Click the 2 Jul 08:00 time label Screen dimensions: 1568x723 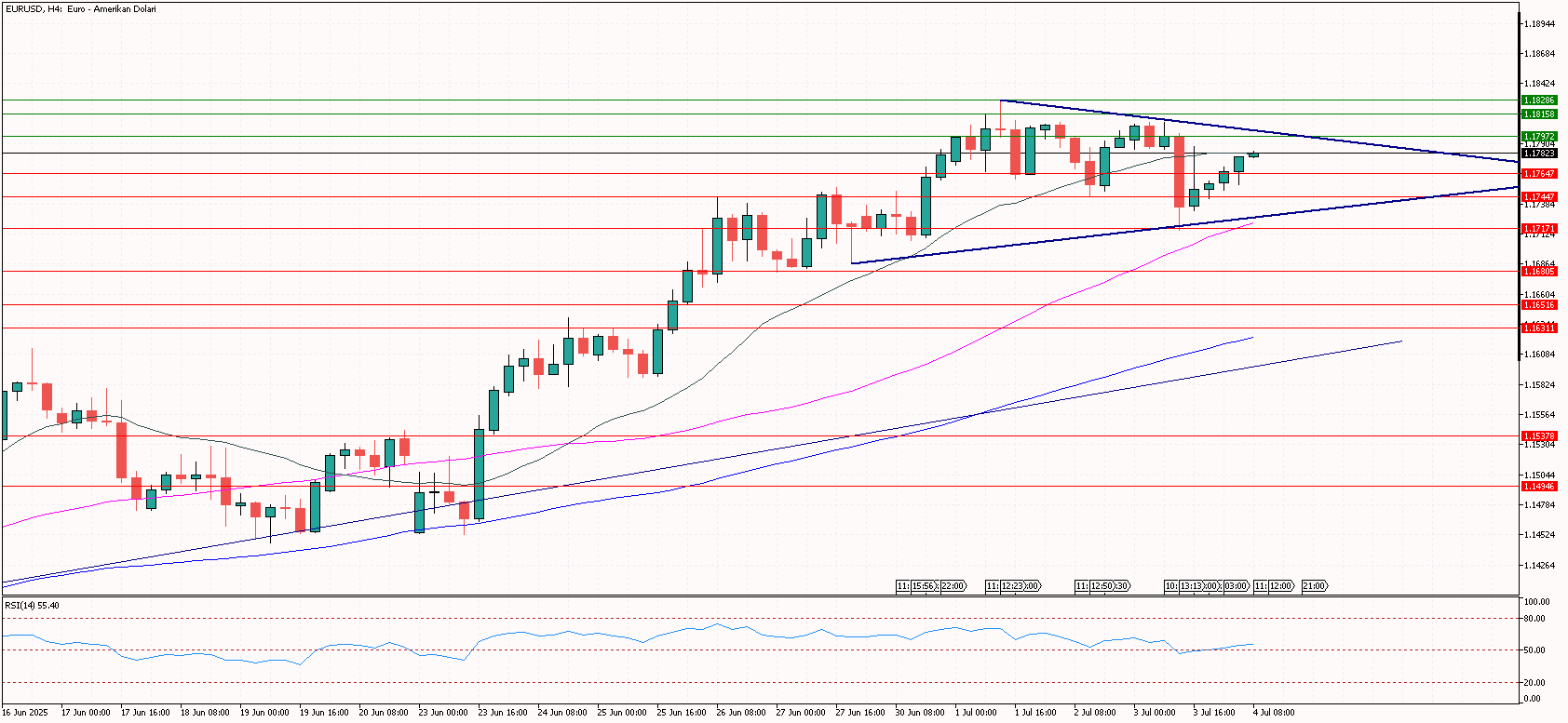pos(1095,713)
